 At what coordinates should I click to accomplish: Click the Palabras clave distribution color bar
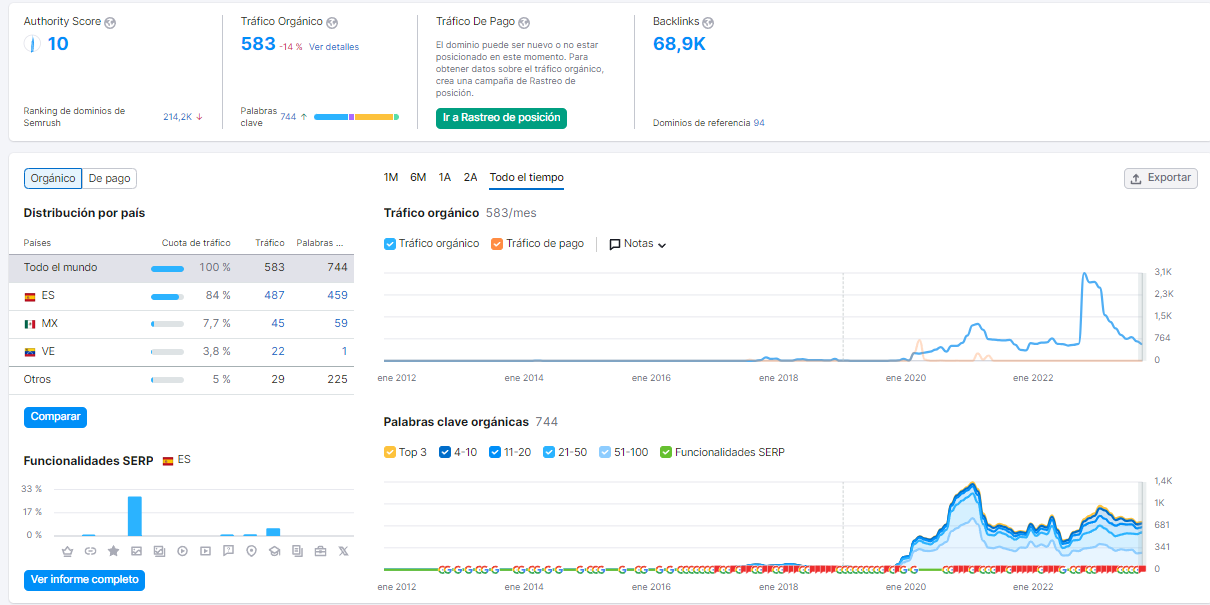pos(357,117)
